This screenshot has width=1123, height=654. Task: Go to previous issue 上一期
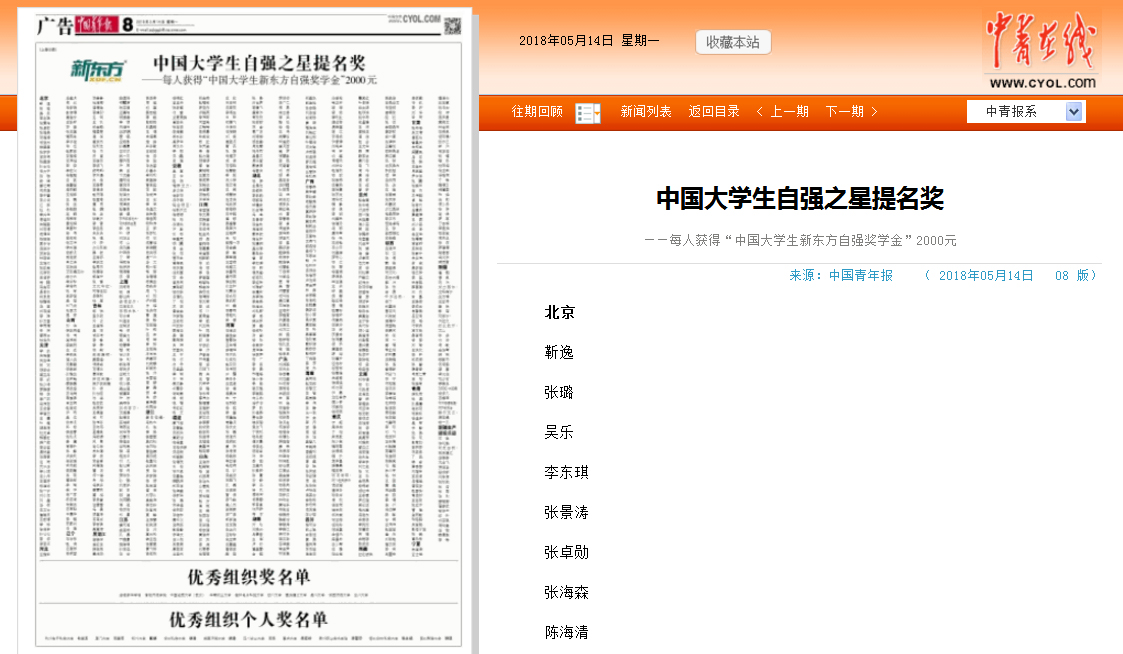point(782,112)
